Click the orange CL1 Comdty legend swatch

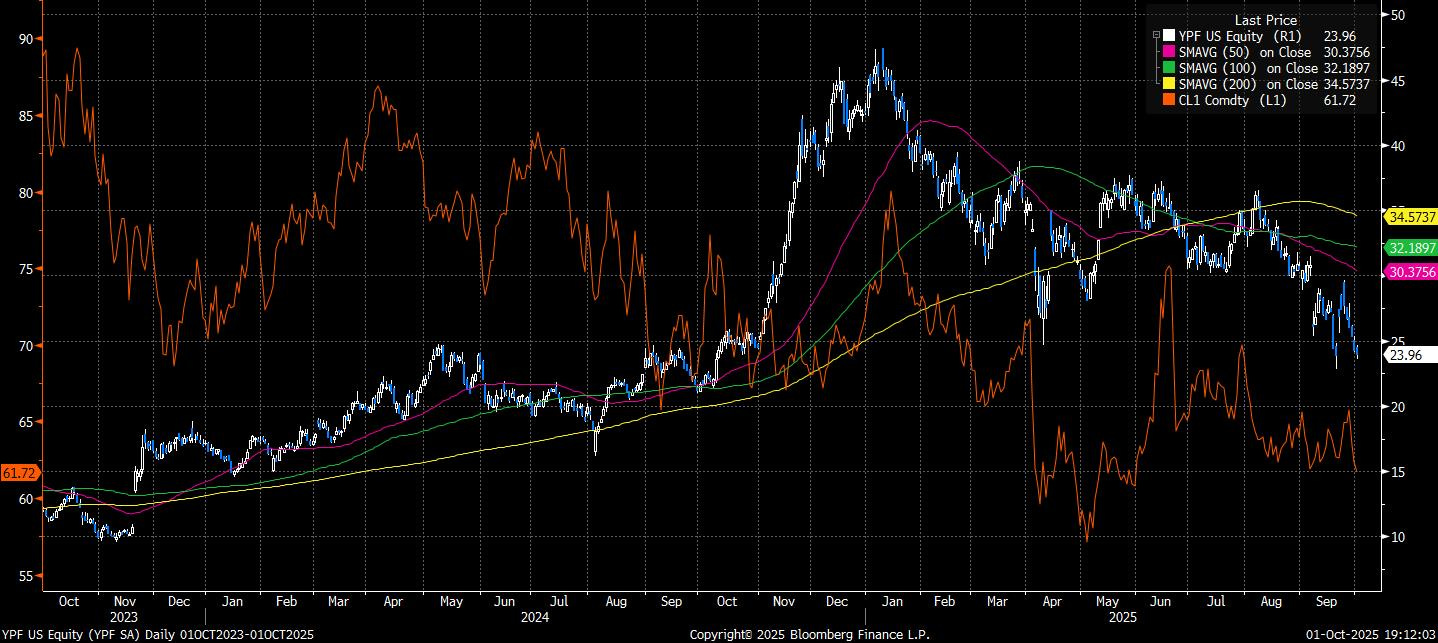(1168, 101)
